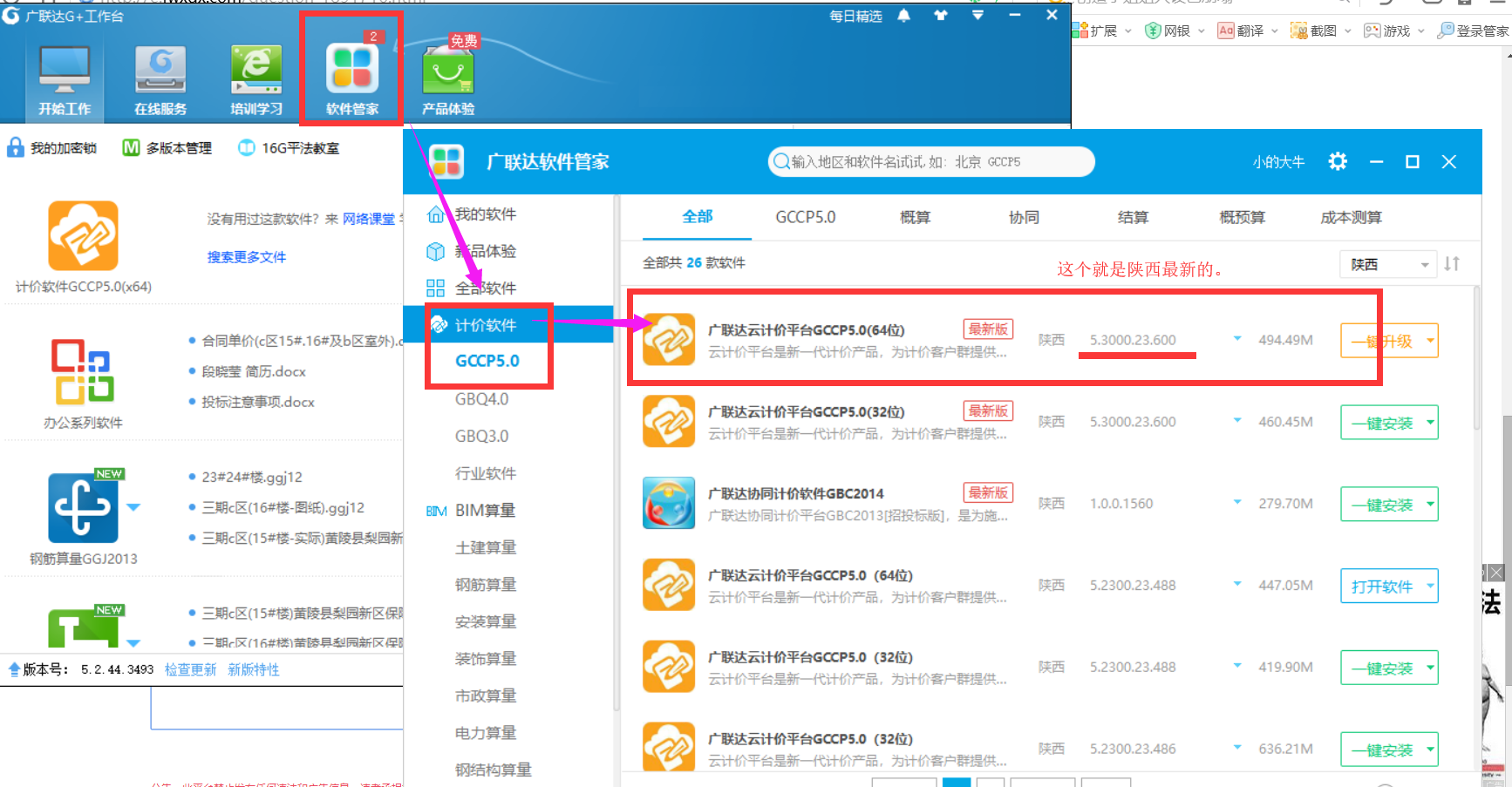The height and width of the screenshot is (787, 1512).
Task: Click 搜索更多文件 link
Action: tap(247, 257)
